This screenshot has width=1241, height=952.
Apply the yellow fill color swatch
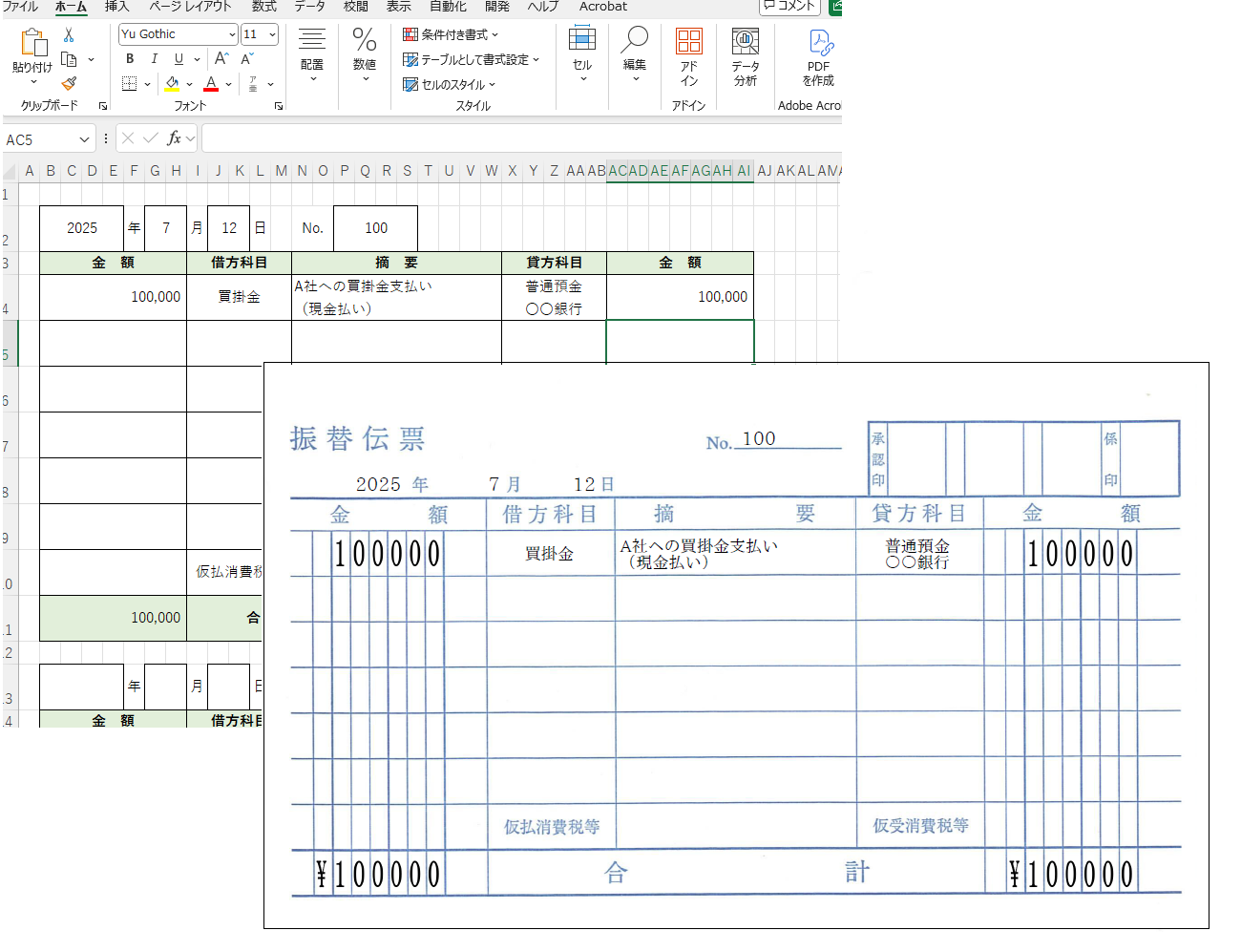(172, 84)
